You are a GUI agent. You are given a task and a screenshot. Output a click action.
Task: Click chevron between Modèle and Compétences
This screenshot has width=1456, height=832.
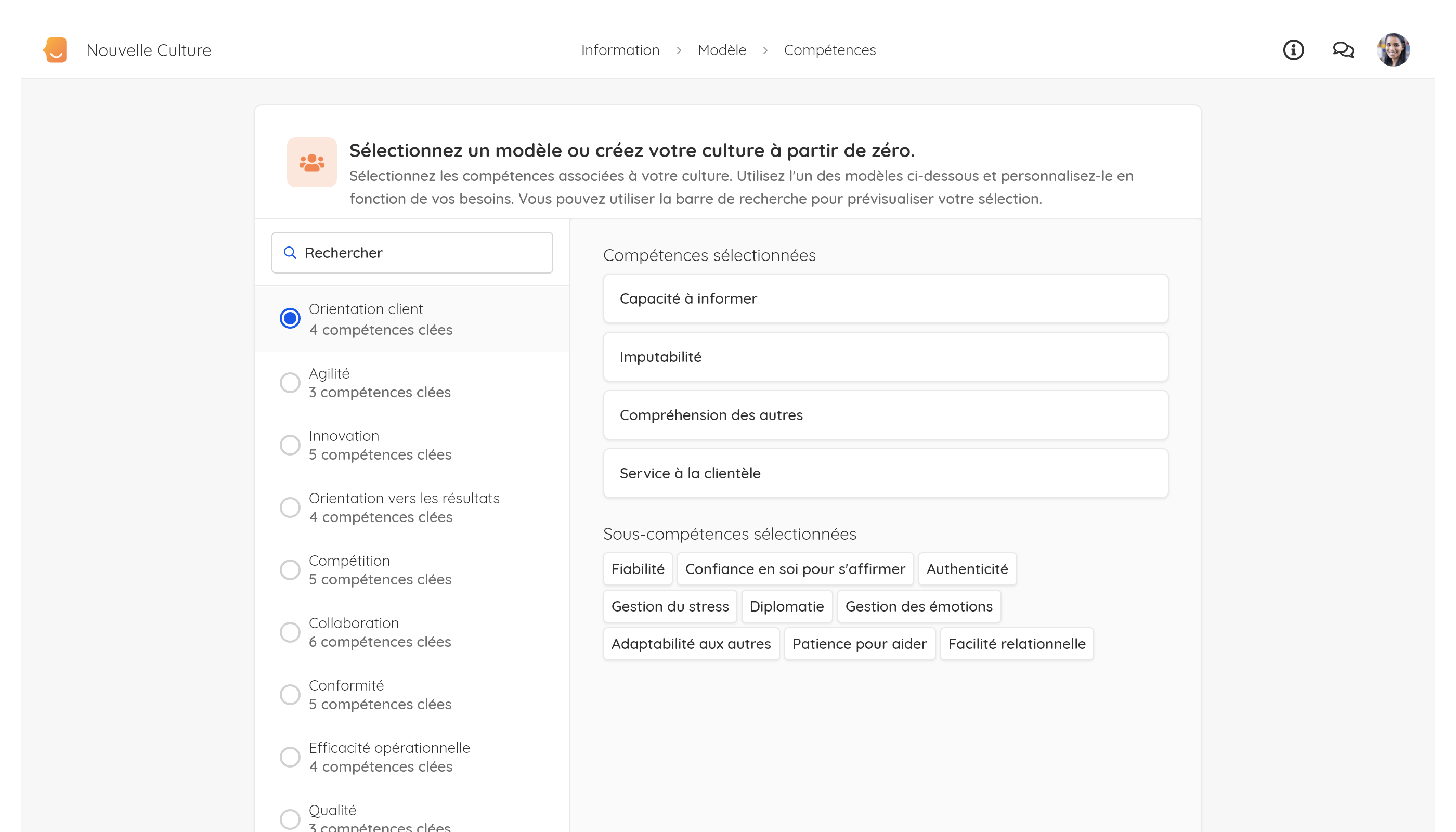[765, 50]
